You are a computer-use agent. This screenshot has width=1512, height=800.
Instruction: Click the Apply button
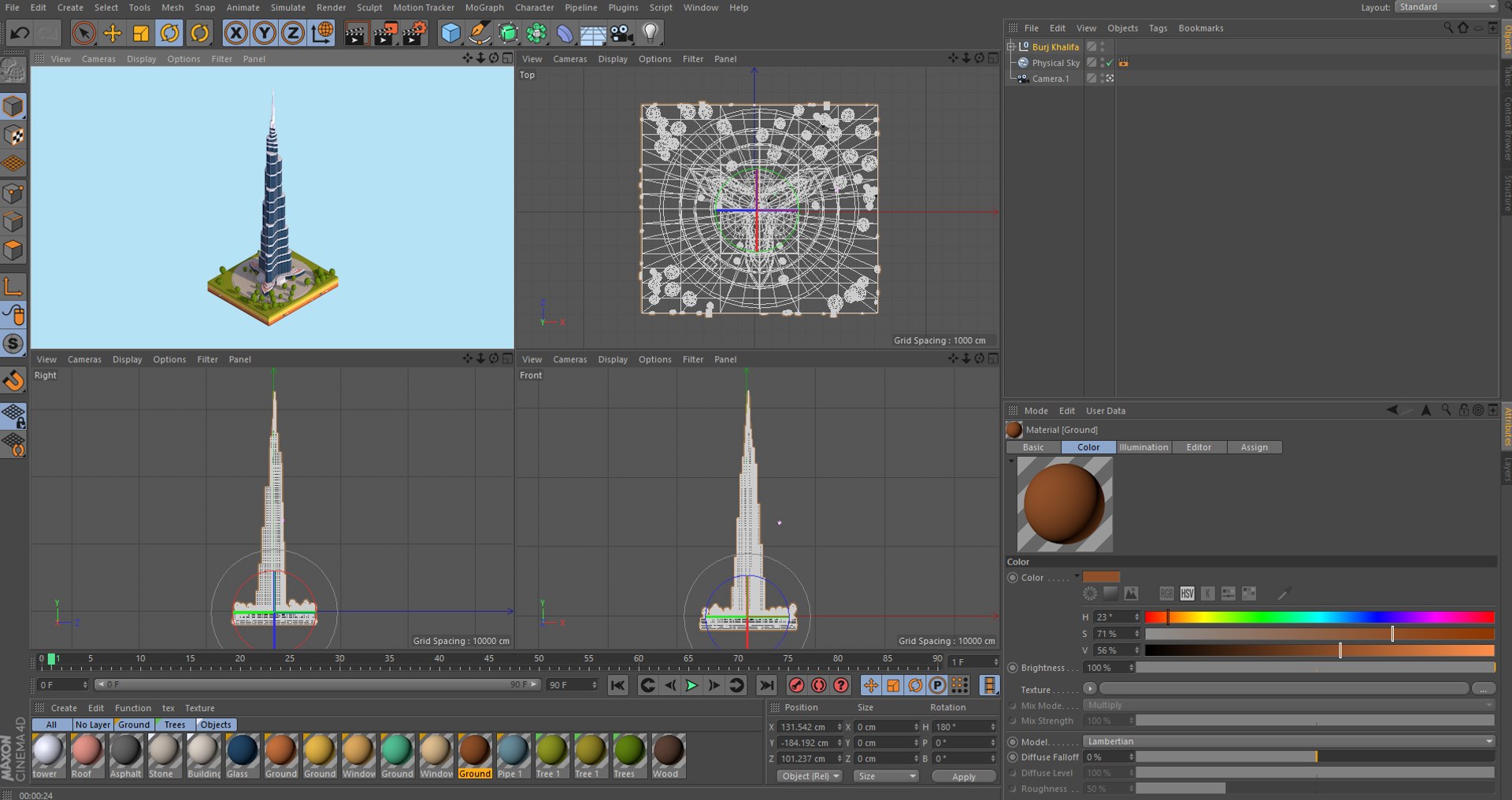coord(964,777)
